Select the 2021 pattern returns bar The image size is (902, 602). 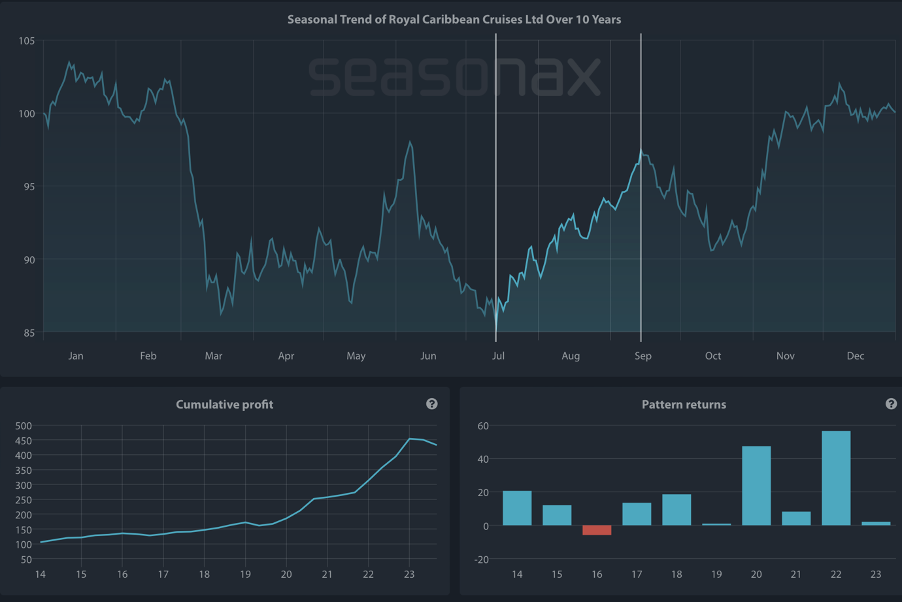tap(796, 519)
